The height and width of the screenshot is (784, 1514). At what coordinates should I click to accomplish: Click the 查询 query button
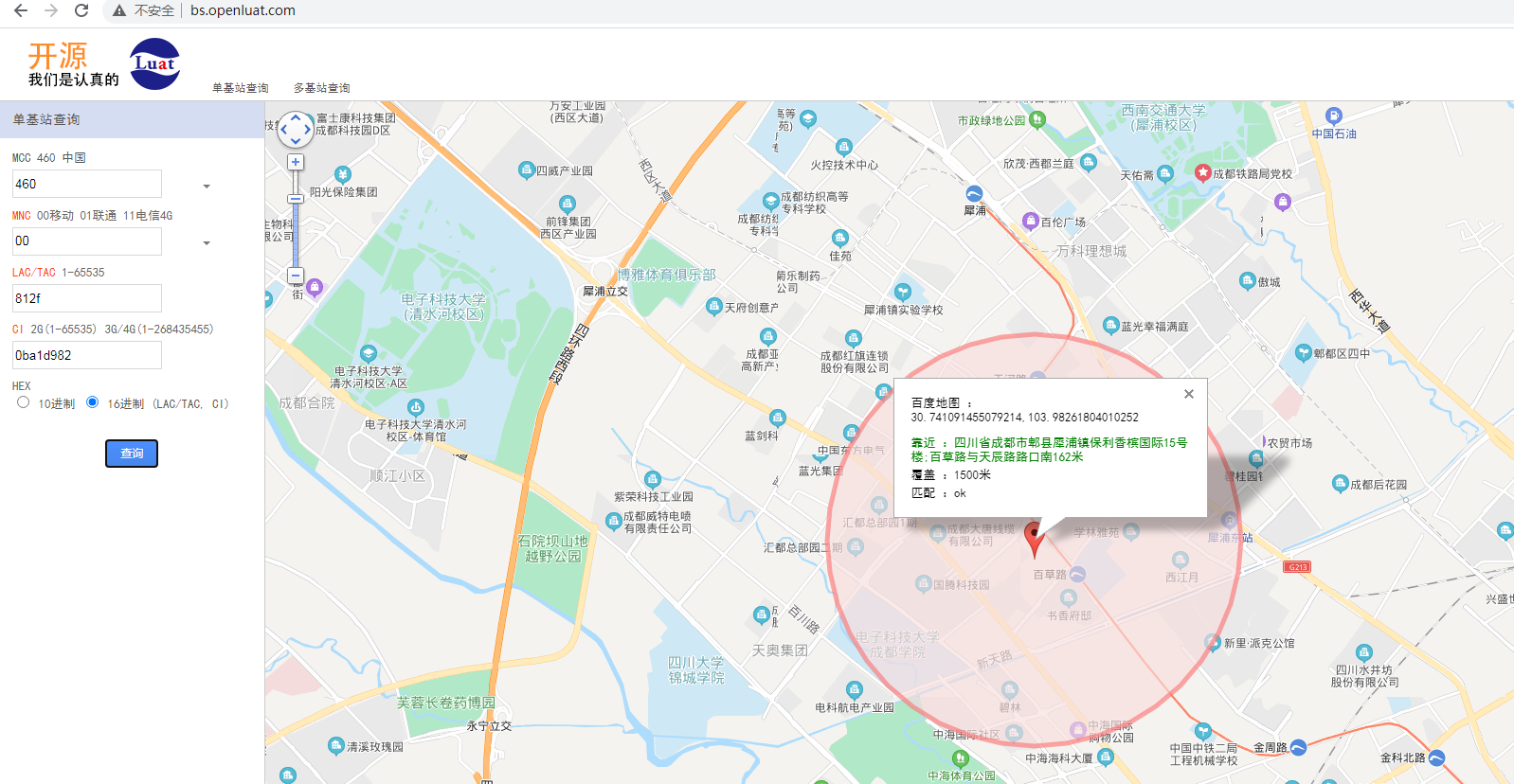tap(132, 454)
